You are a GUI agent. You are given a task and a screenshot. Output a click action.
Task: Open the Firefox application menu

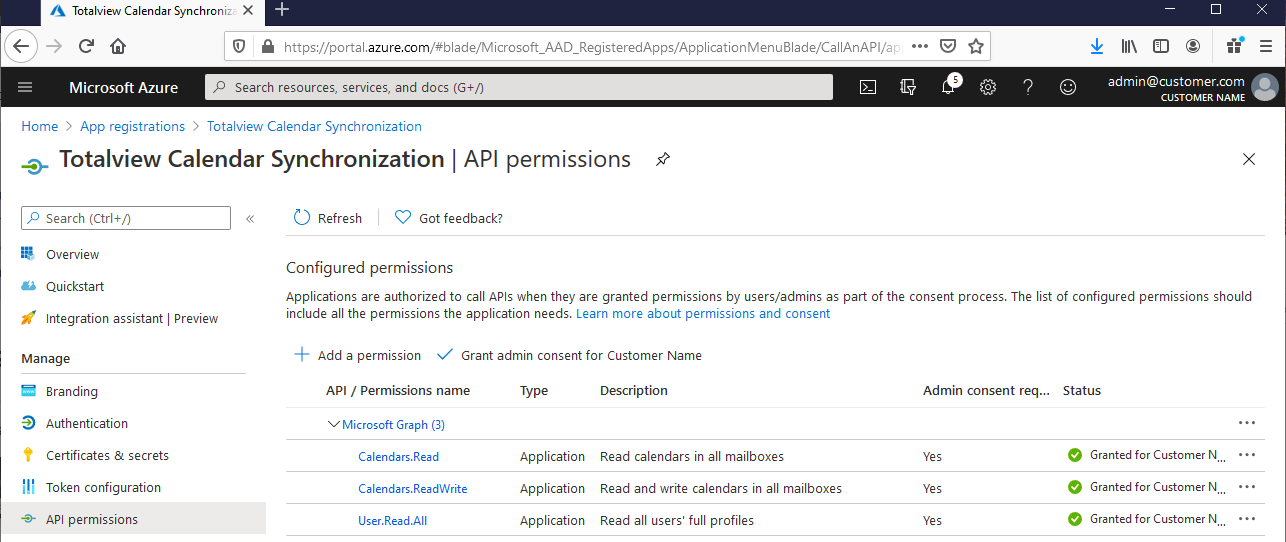click(1265, 46)
